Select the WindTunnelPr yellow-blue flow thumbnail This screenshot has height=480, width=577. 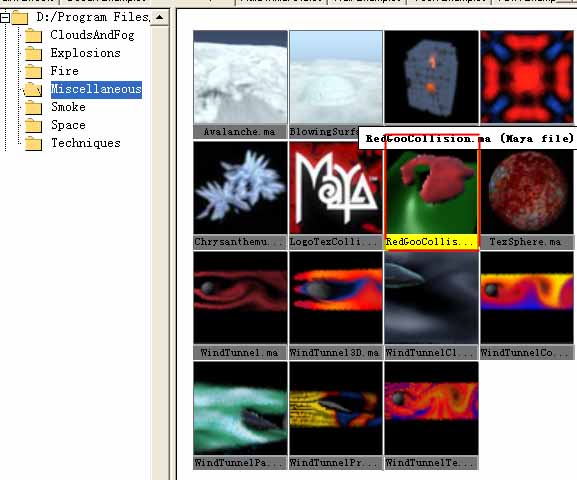coord(336,408)
